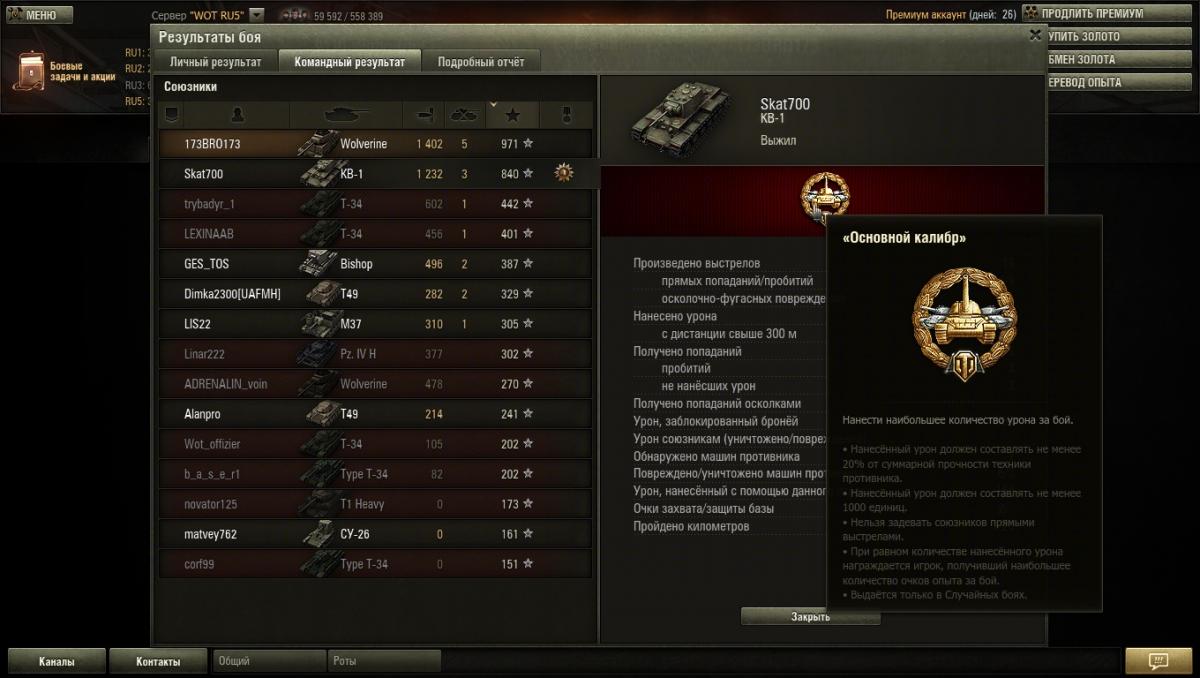Click Skat700's achievement medal icon in list
The width and height of the screenshot is (1200, 678).
point(565,173)
